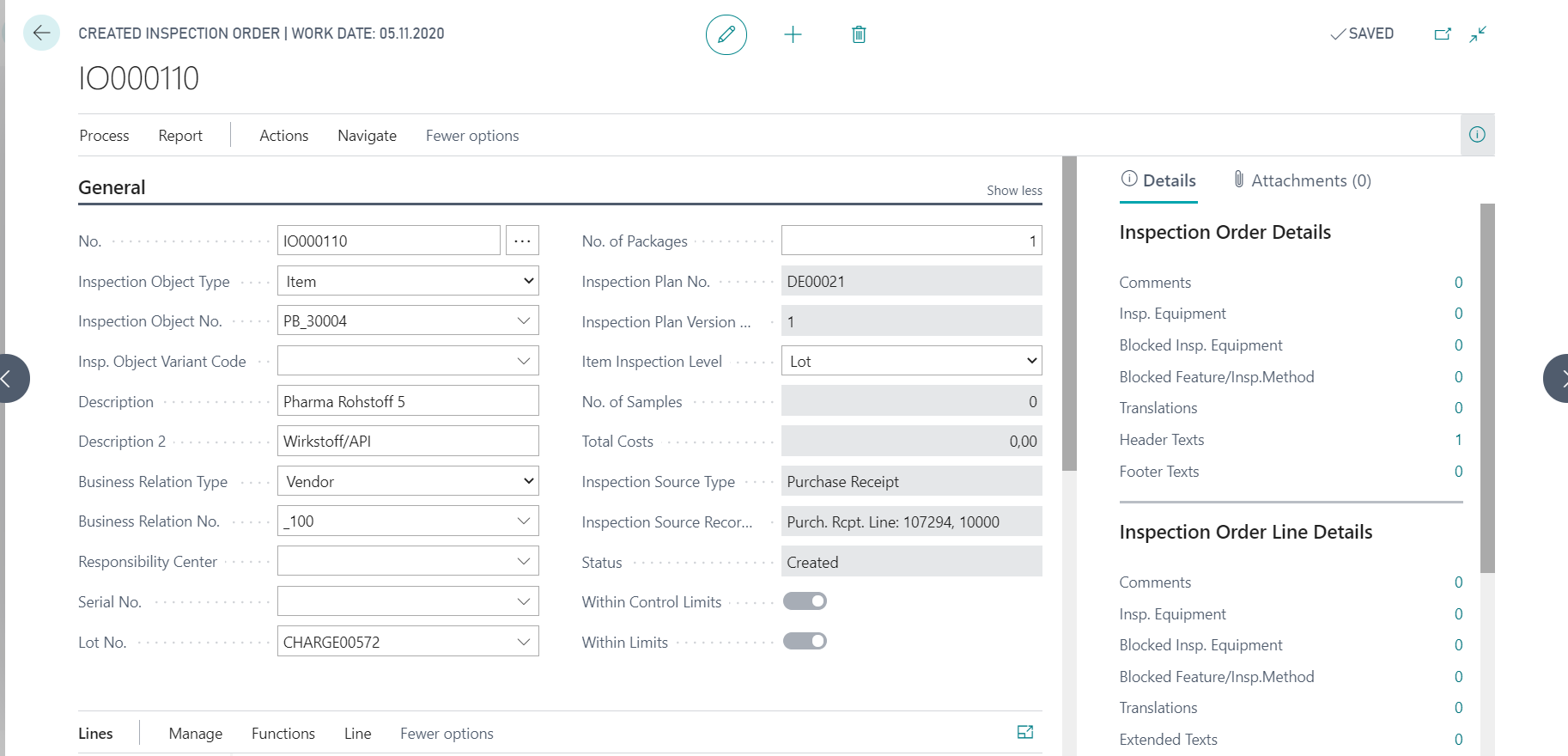Open the Item Inspection Level dropdown
The image size is (1568, 756).
[x=911, y=361]
